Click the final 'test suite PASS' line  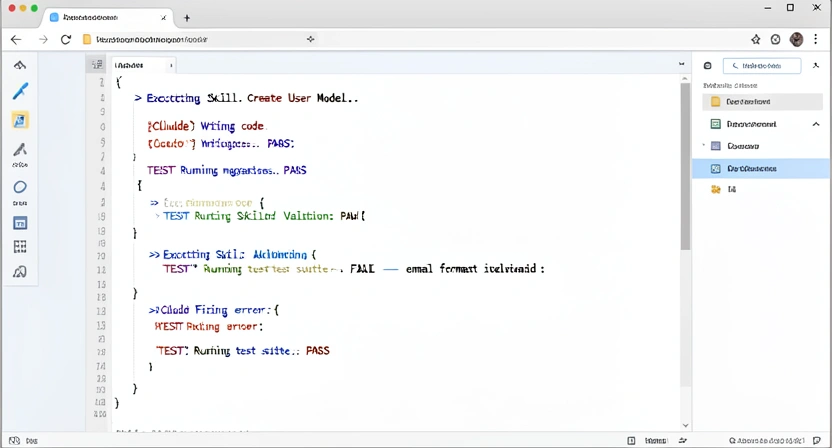point(242,351)
